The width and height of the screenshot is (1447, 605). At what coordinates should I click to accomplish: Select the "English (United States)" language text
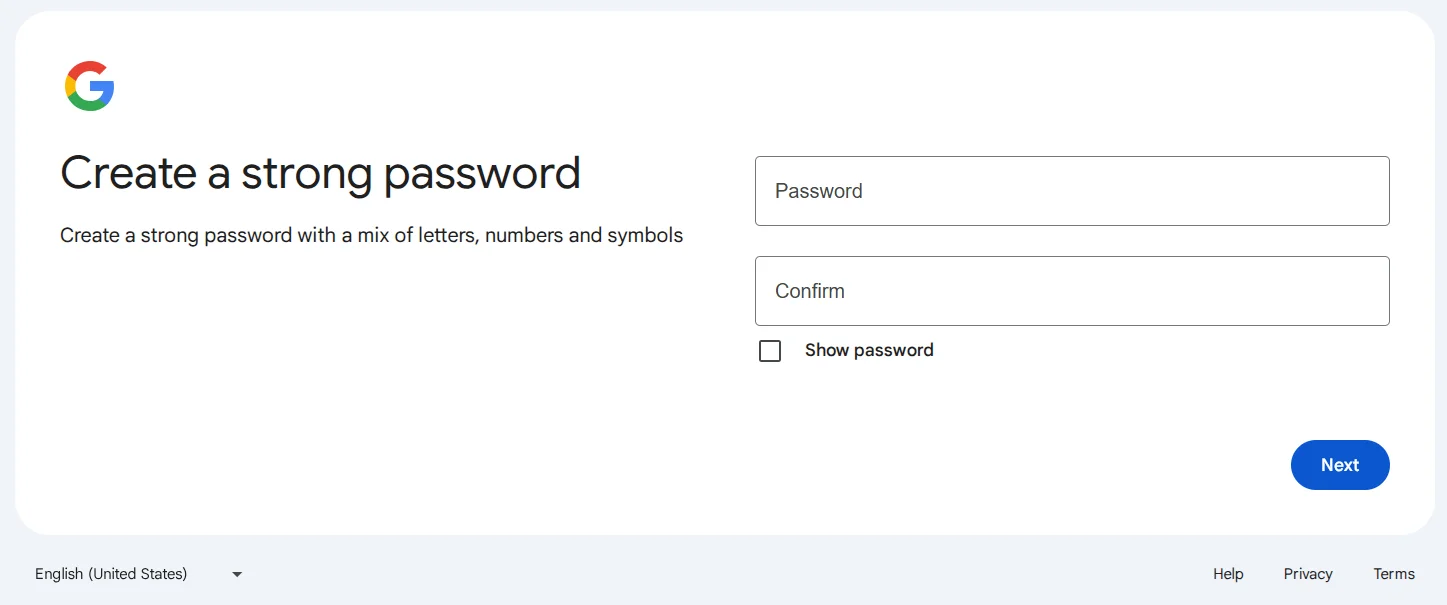click(111, 574)
